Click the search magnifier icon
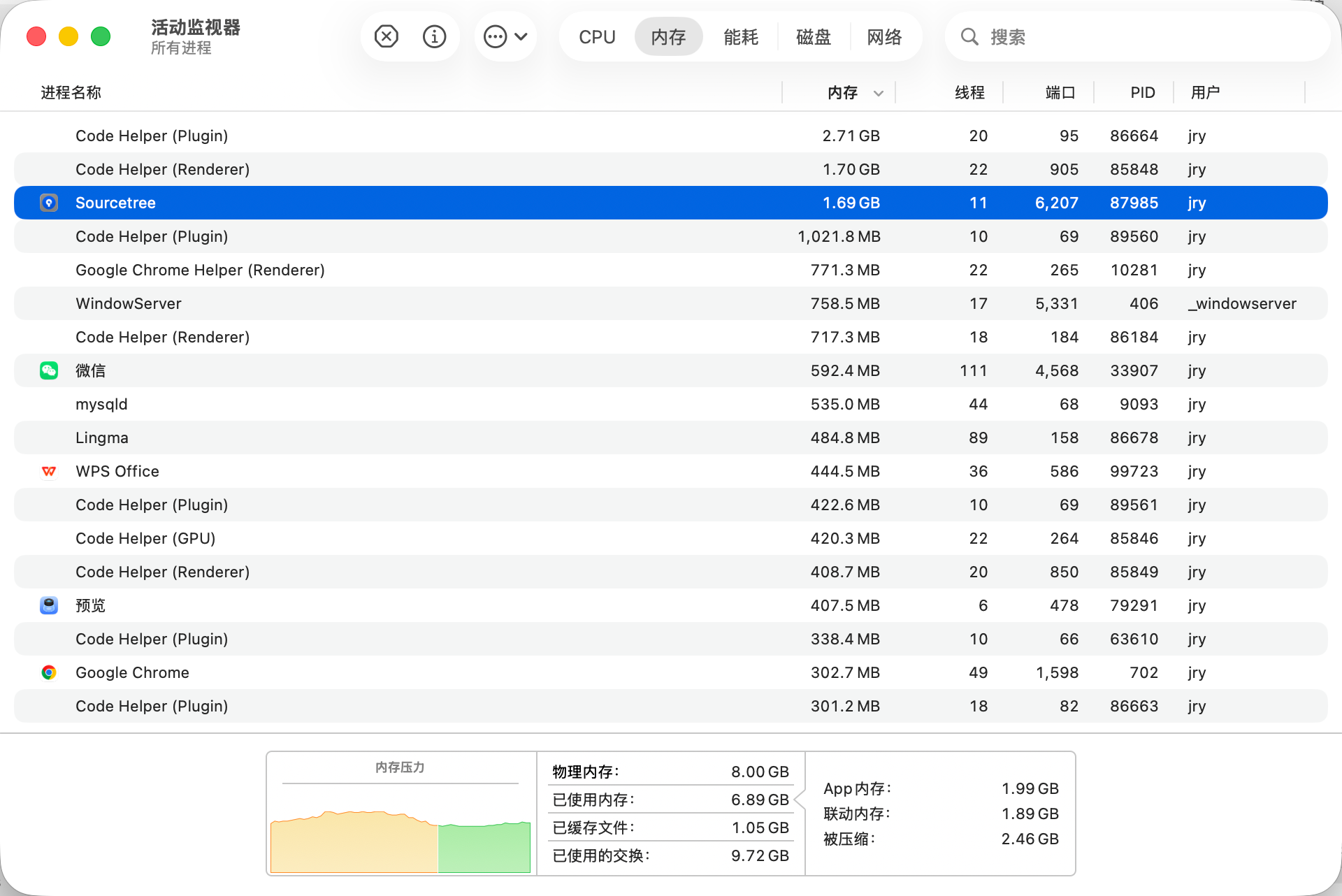 [969, 36]
